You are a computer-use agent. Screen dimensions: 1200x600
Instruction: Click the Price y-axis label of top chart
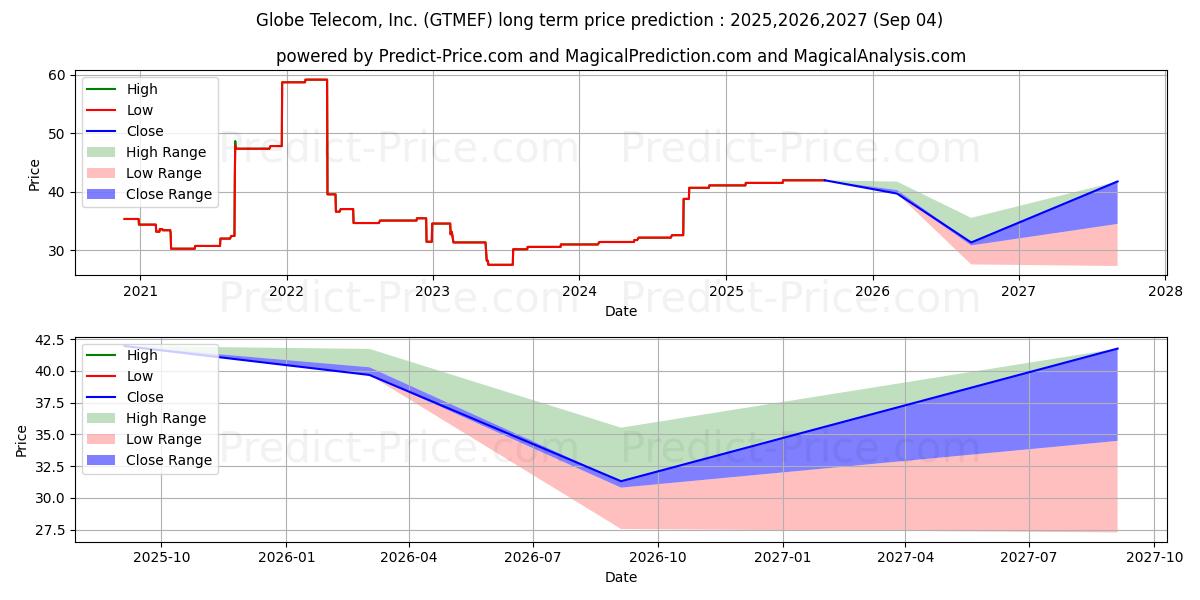point(35,174)
